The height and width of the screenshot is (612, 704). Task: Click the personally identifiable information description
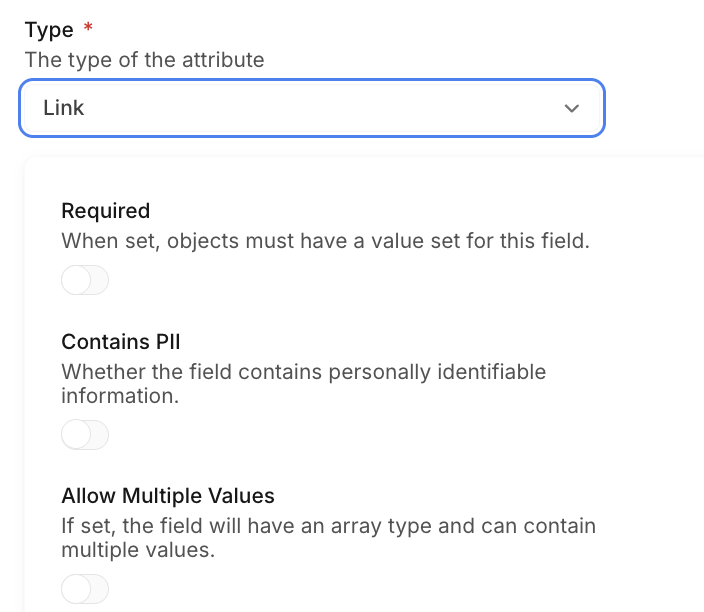coord(303,384)
